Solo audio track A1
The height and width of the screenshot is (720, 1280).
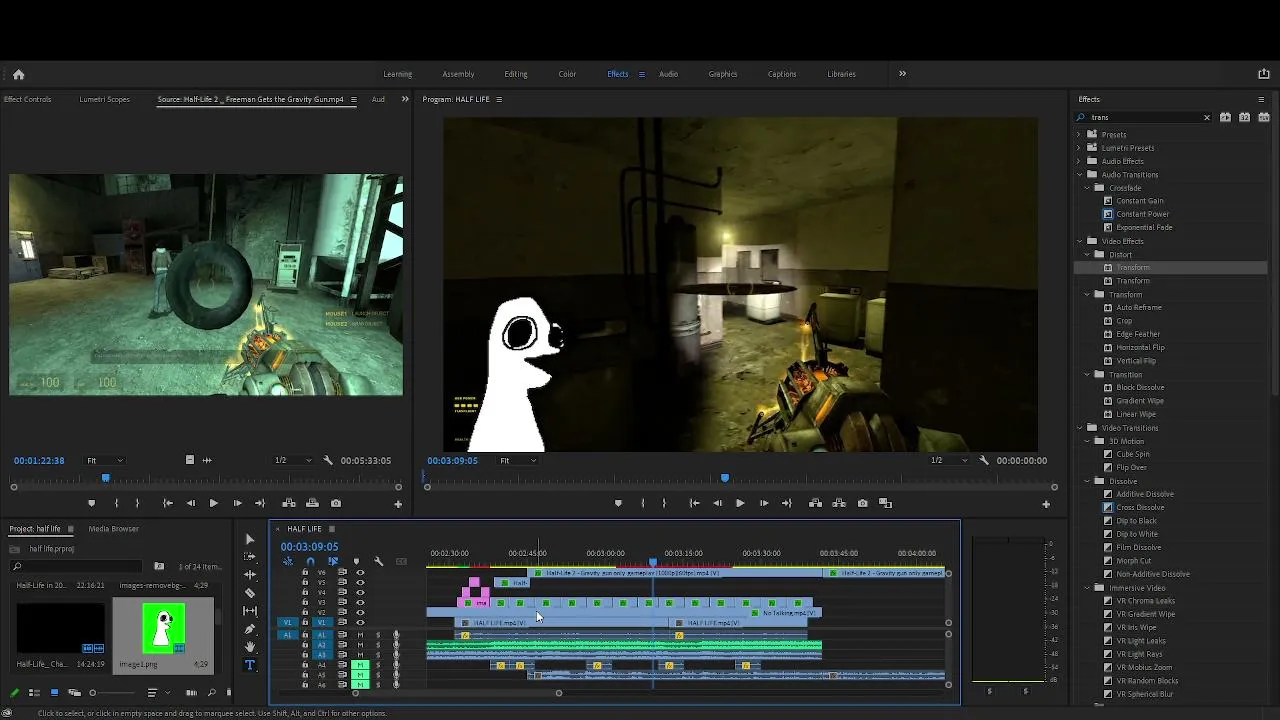378,635
